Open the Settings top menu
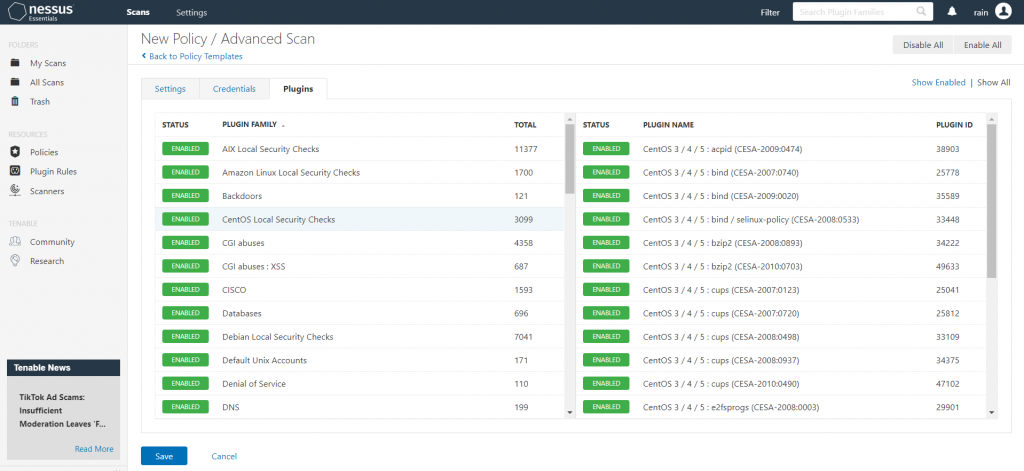Screen dimensions: 1024x471 pos(191,12)
